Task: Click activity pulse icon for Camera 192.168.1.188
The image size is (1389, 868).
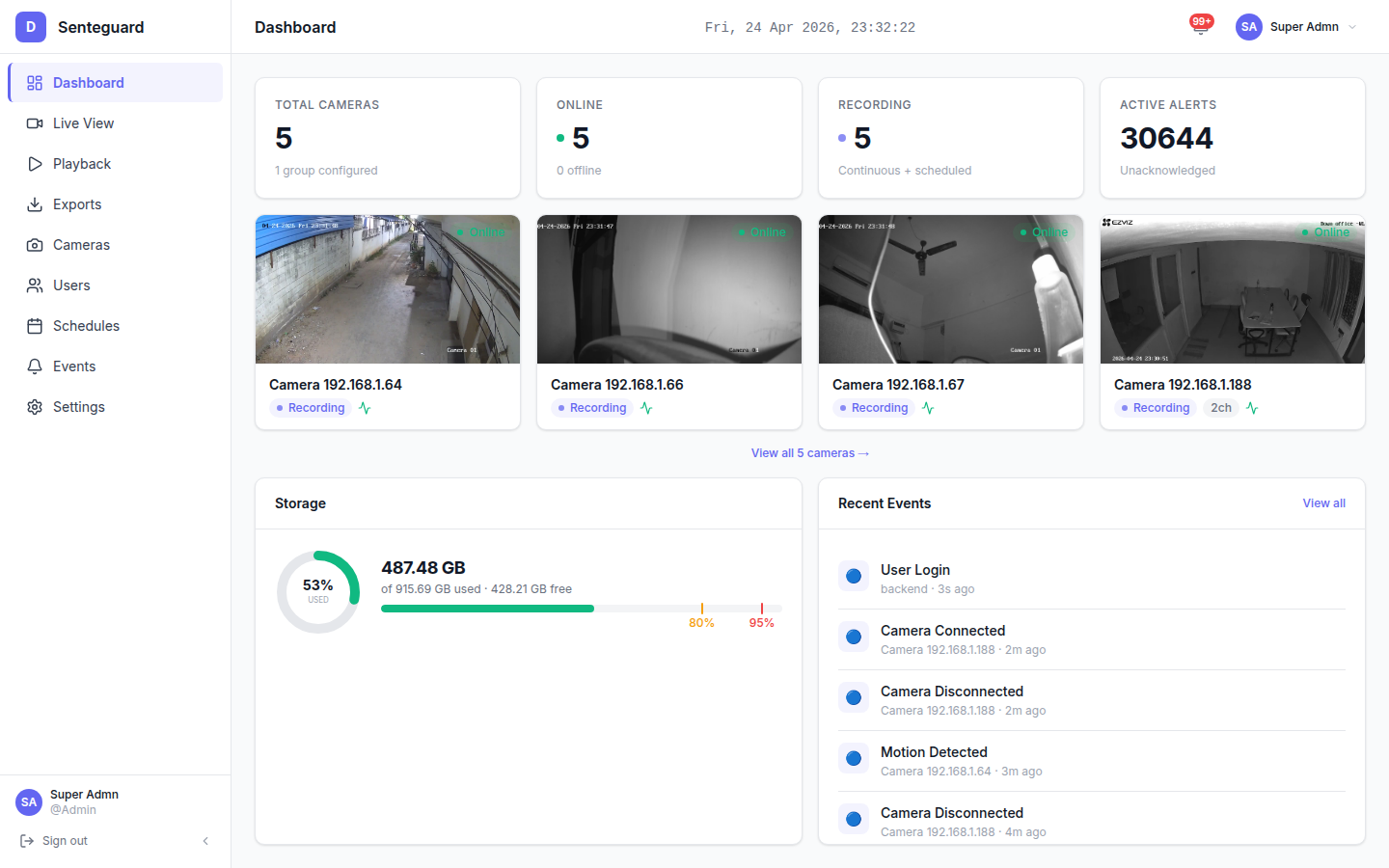Action: coord(1252,408)
